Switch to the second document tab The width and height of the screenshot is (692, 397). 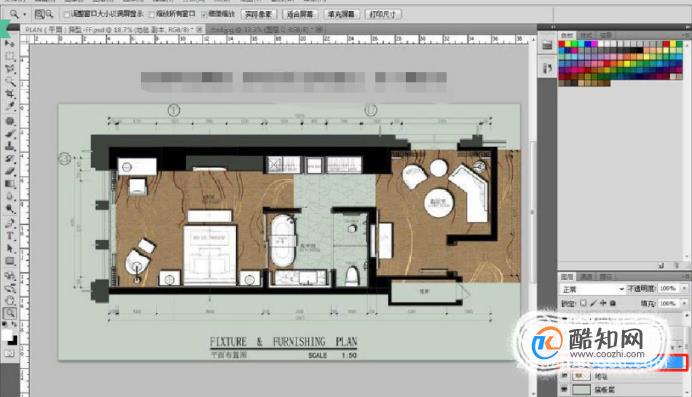266,30
